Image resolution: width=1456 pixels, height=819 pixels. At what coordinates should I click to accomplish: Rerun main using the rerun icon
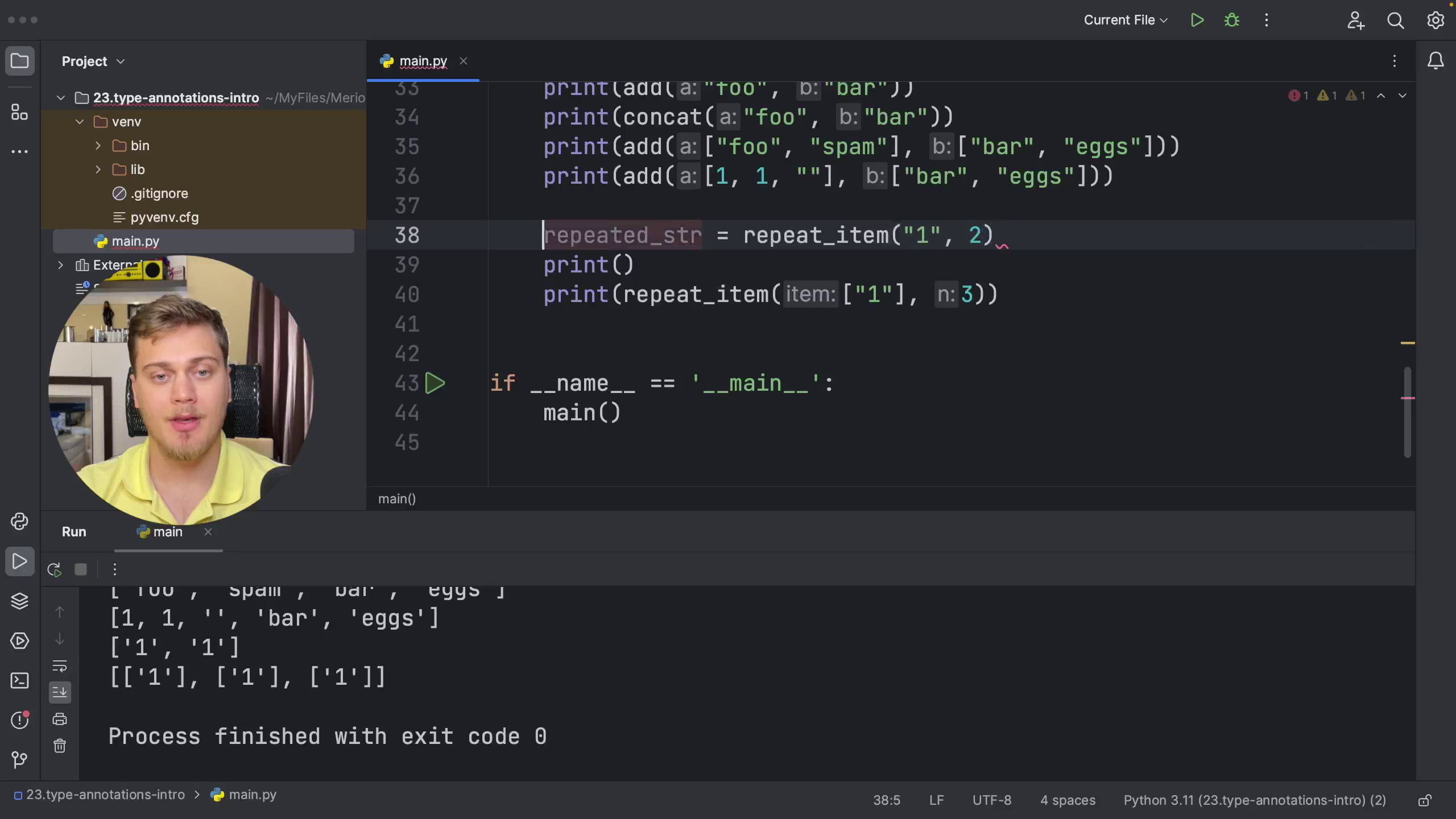[55, 569]
